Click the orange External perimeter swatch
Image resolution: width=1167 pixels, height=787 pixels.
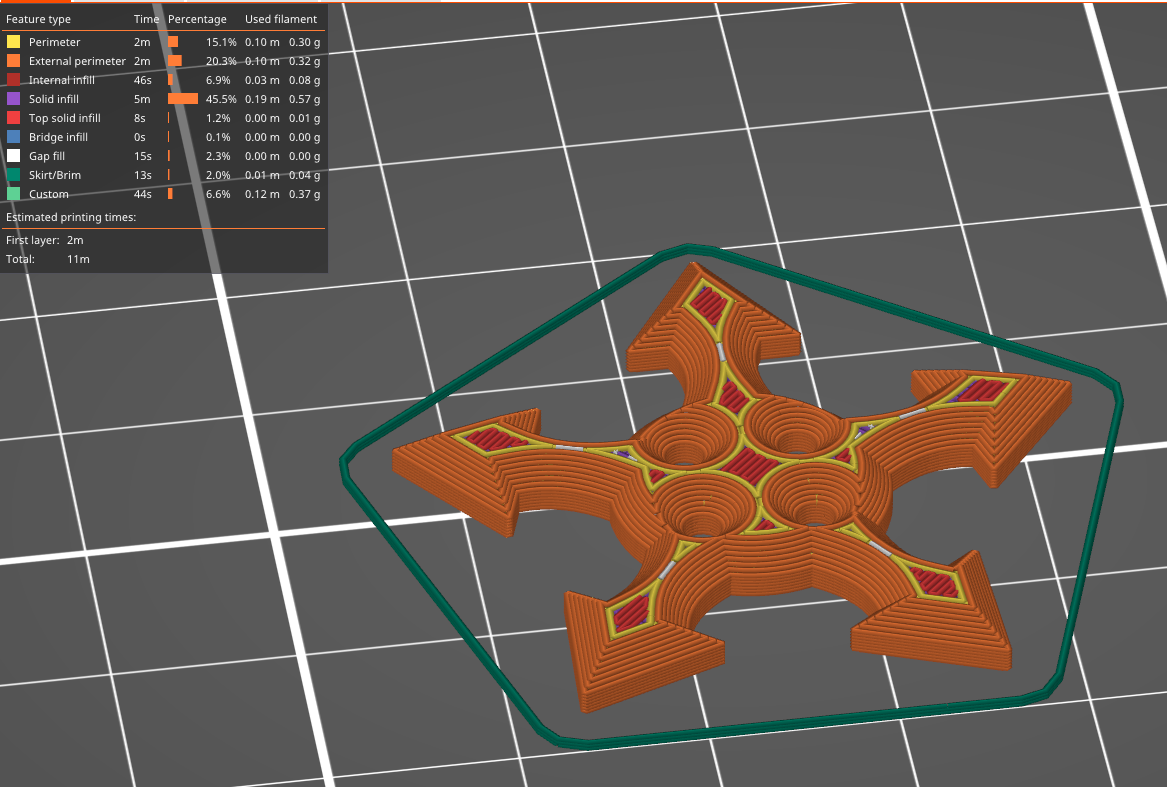pos(13,61)
